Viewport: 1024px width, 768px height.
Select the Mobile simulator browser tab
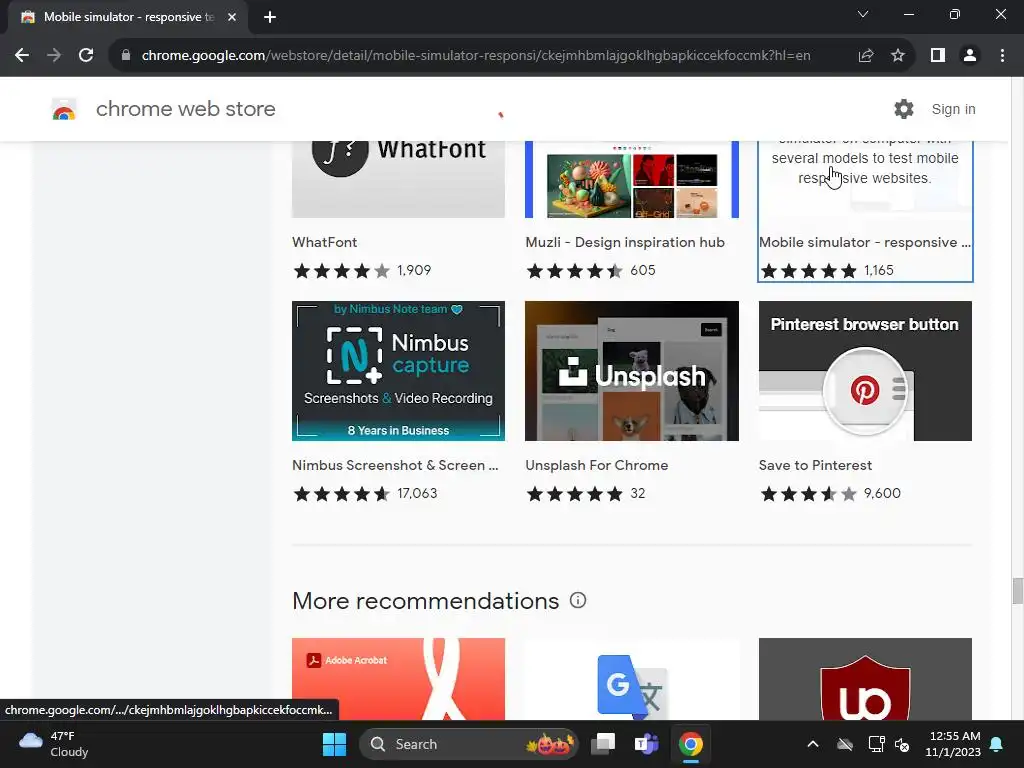128,17
